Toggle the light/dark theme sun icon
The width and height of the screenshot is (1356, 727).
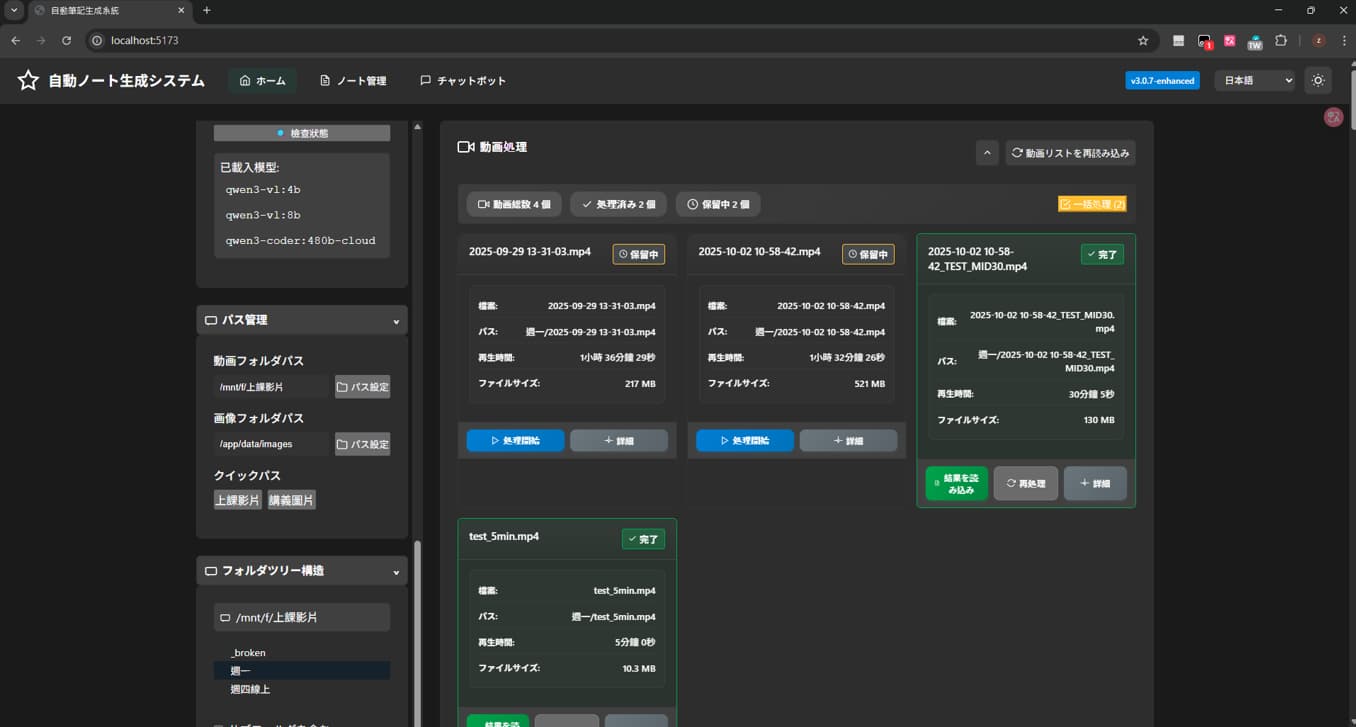(1318, 81)
